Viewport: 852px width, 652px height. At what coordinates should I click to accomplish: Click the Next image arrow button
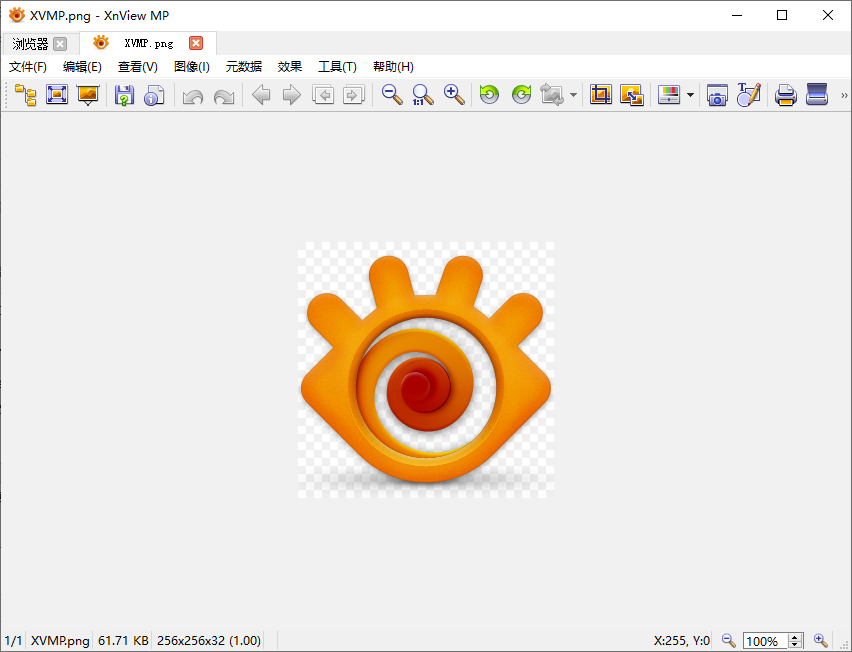[290, 94]
